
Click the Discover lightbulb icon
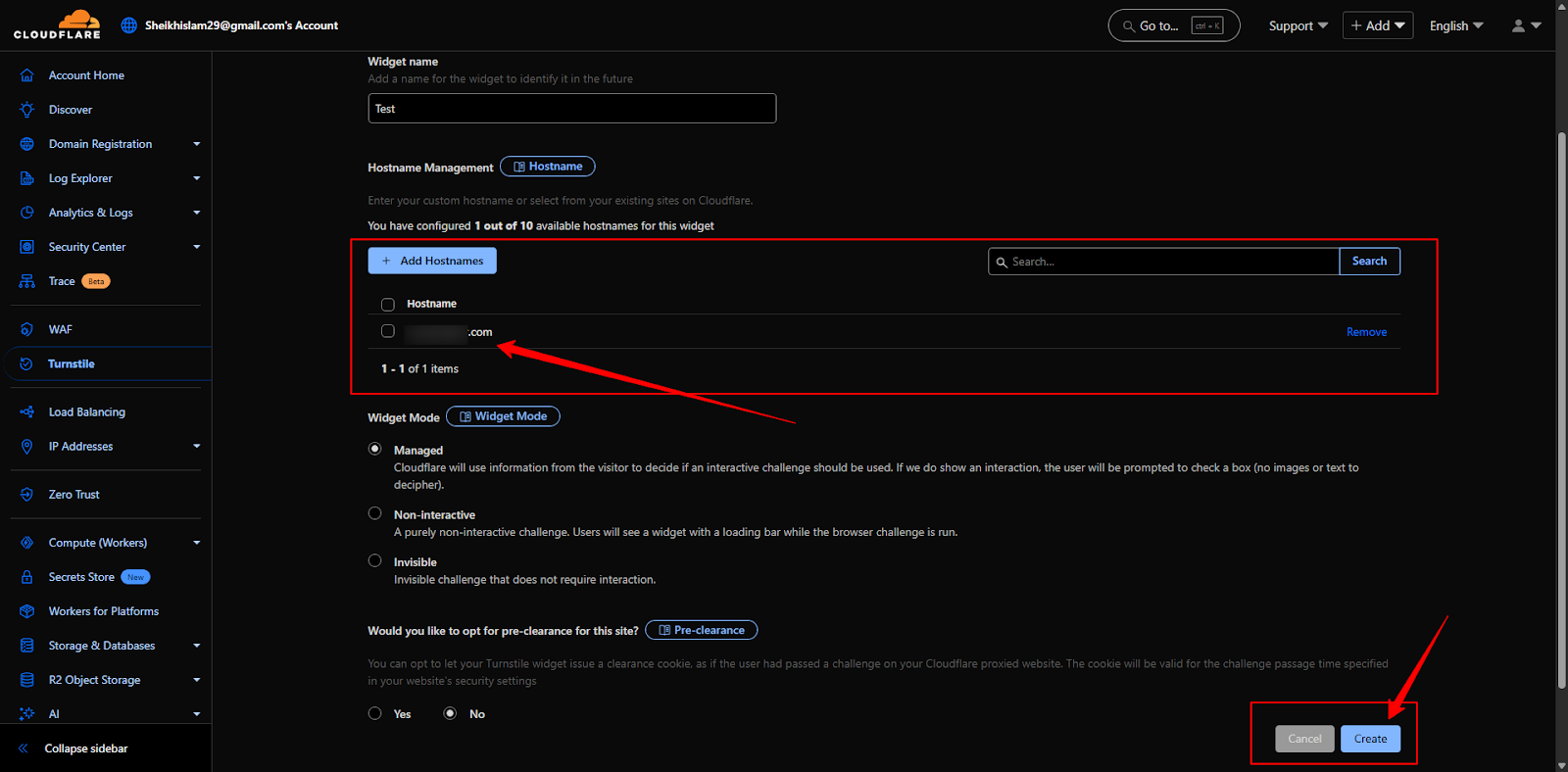pos(27,110)
